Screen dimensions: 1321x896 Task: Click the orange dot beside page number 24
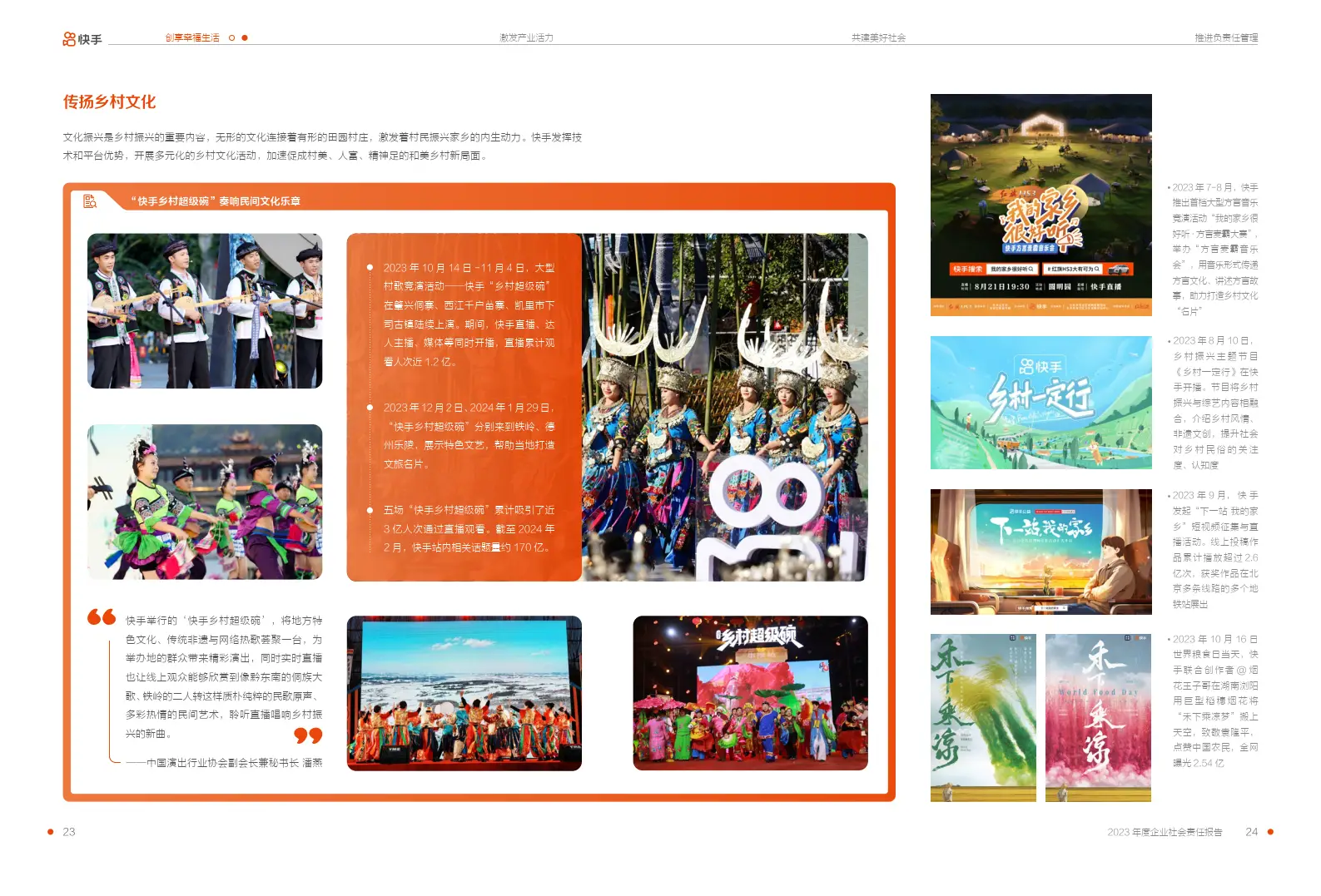coord(1270,832)
